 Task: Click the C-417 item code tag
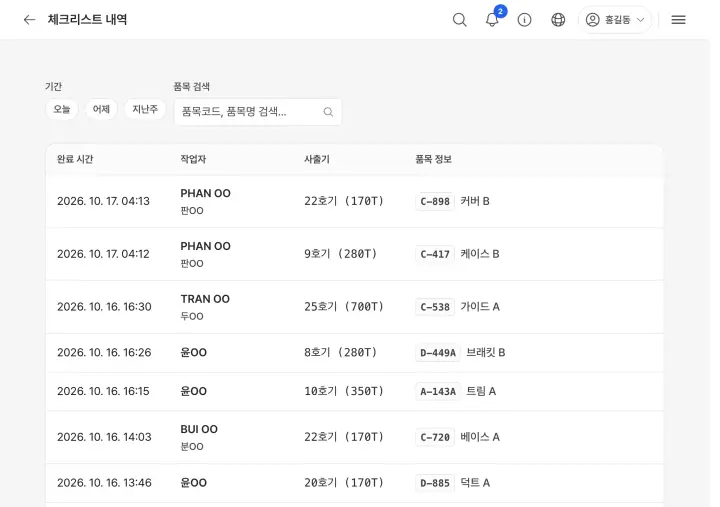point(435,254)
